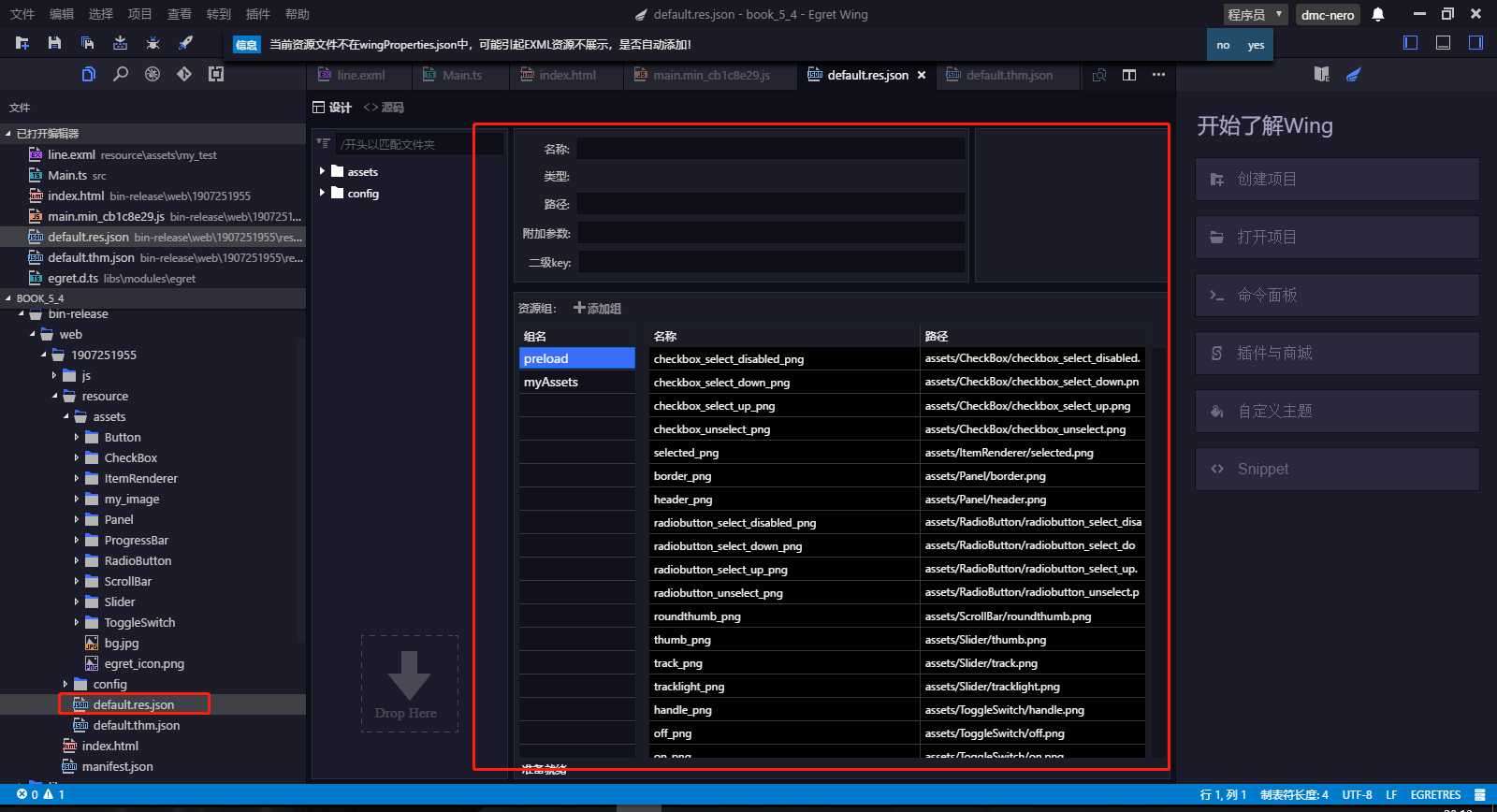The image size is (1497, 812).
Task: Click the save all files icon
Action: click(87, 43)
